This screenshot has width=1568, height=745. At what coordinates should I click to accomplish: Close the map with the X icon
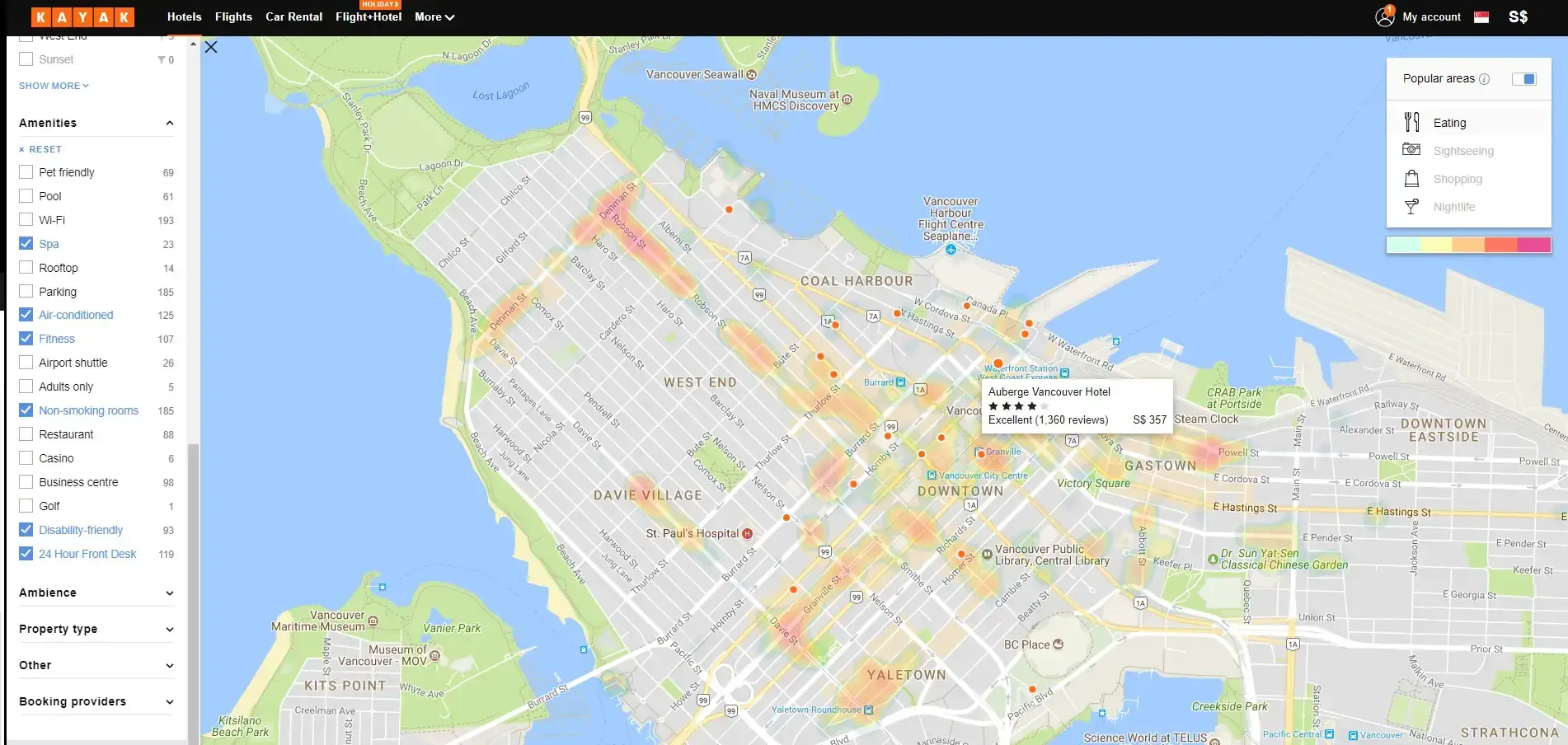[211, 47]
